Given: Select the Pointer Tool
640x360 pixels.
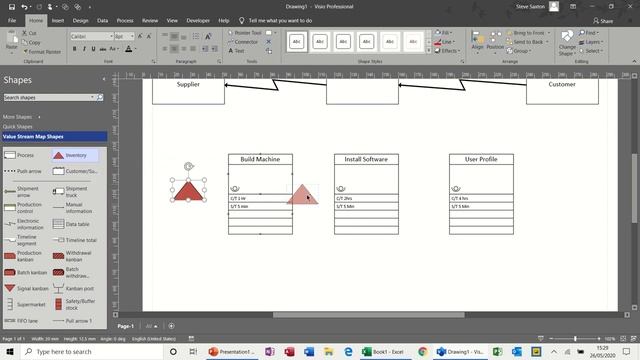Looking at the screenshot, I should 244,33.
